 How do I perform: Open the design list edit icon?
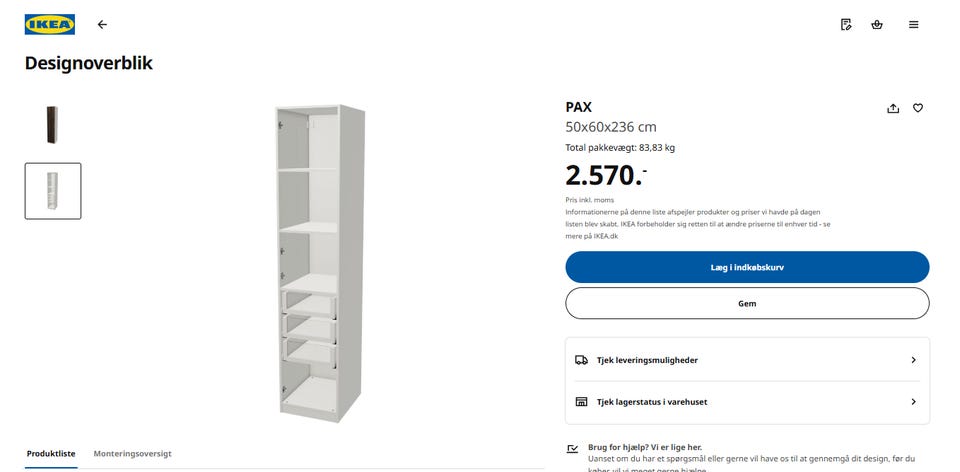(846, 24)
